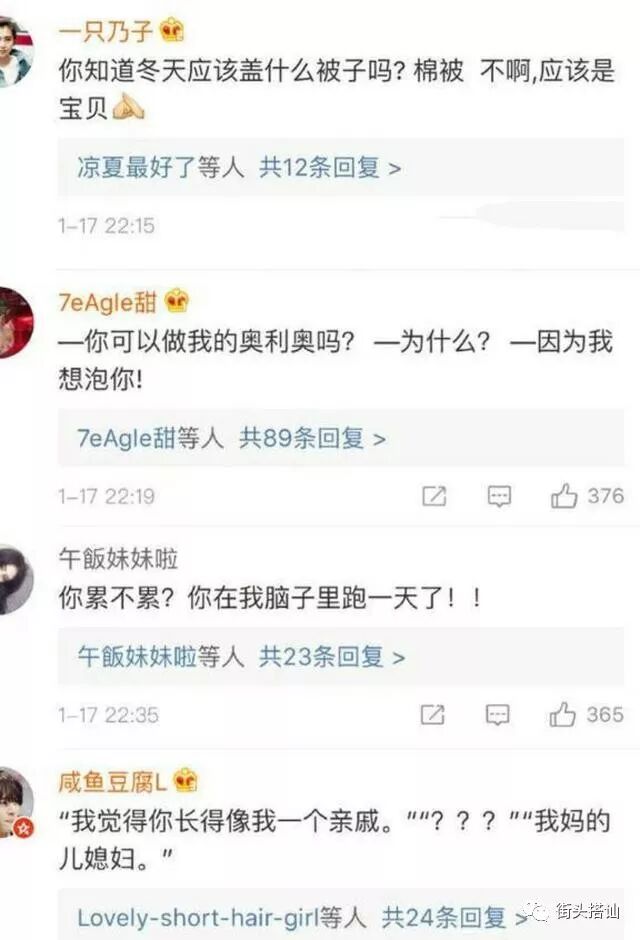
Task: Expand the 共24条回复 replies thread
Action: 454,918
